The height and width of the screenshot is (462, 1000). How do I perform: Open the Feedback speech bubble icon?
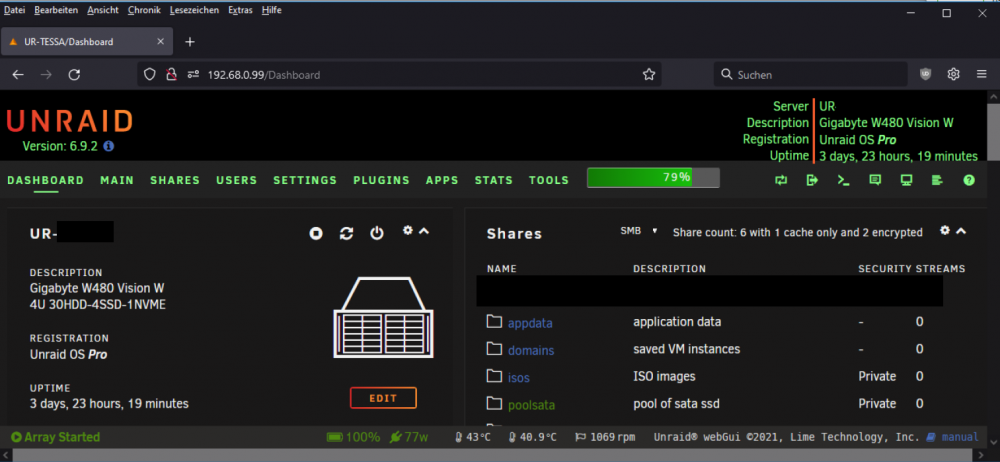tap(875, 181)
